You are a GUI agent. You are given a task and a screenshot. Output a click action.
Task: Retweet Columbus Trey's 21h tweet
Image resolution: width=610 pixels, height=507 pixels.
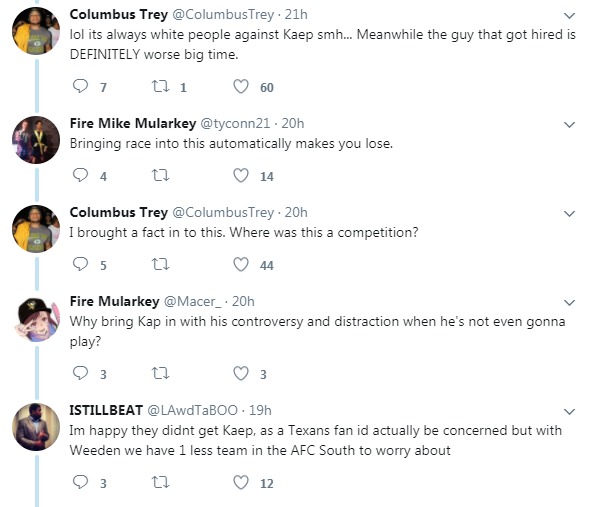(159, 88)
